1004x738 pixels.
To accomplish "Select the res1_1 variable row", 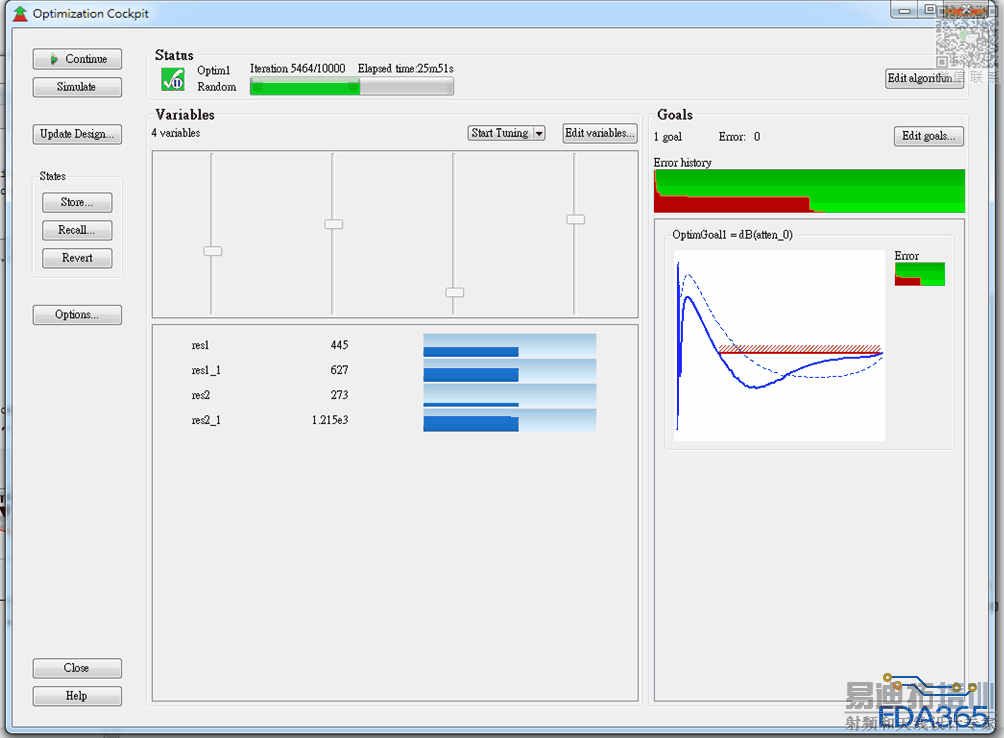I will [x=394, y=371].
